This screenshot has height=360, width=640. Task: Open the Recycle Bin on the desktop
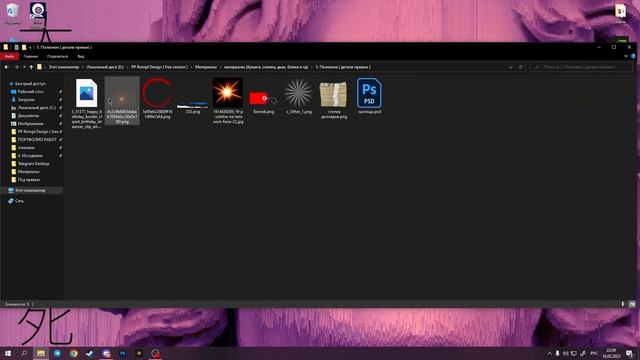tap(13, 13)
